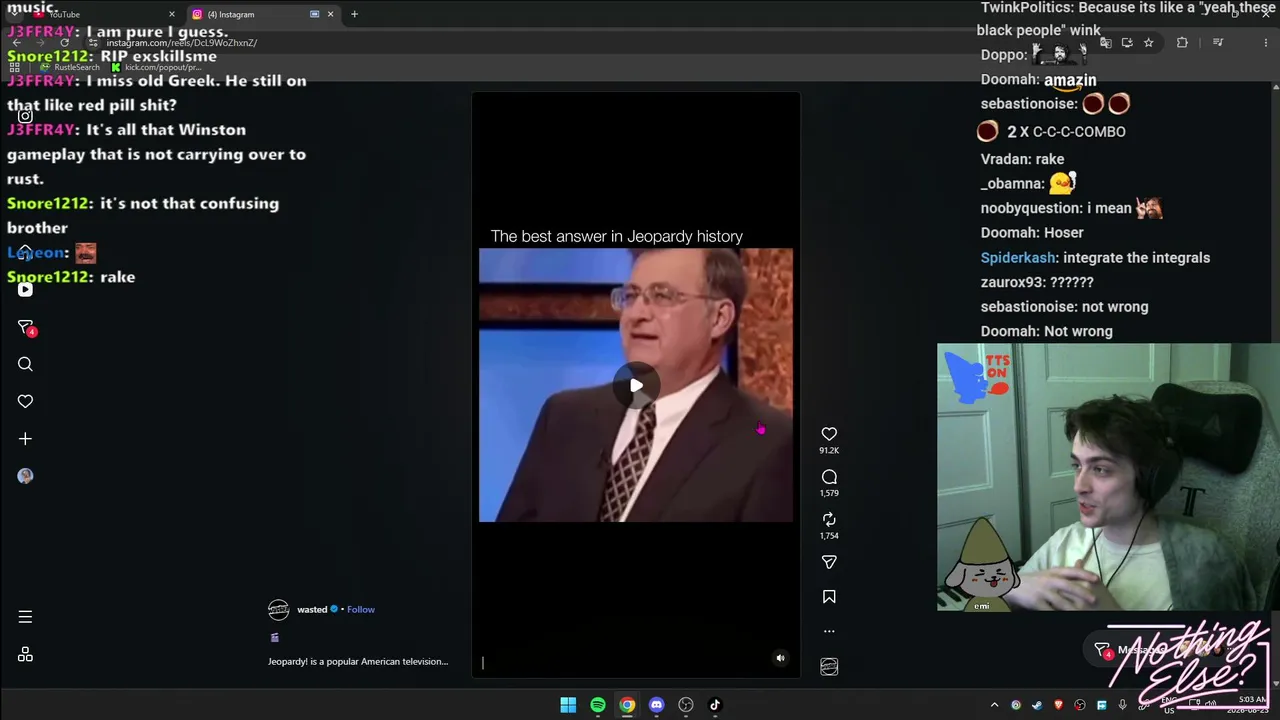The height and width of the screenshot is (720, 1280).
Task: Open Instagram notifications heart
Action: point(25,401)
